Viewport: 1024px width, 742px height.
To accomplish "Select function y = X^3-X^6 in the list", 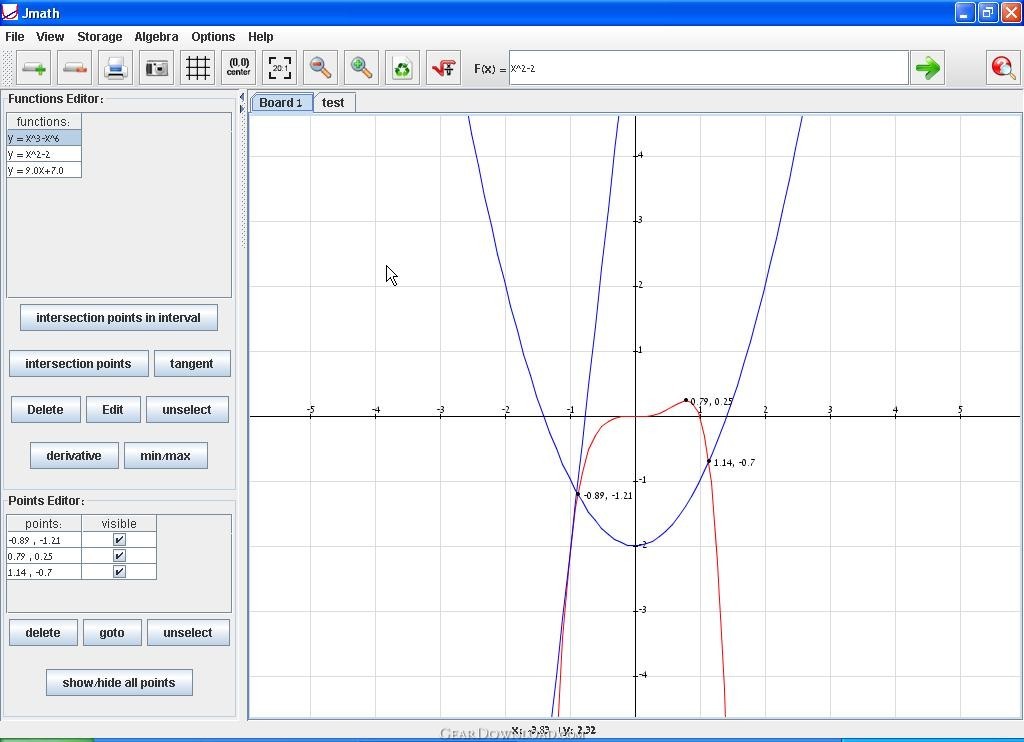I will pyautogui.click(x=44, y=138).
